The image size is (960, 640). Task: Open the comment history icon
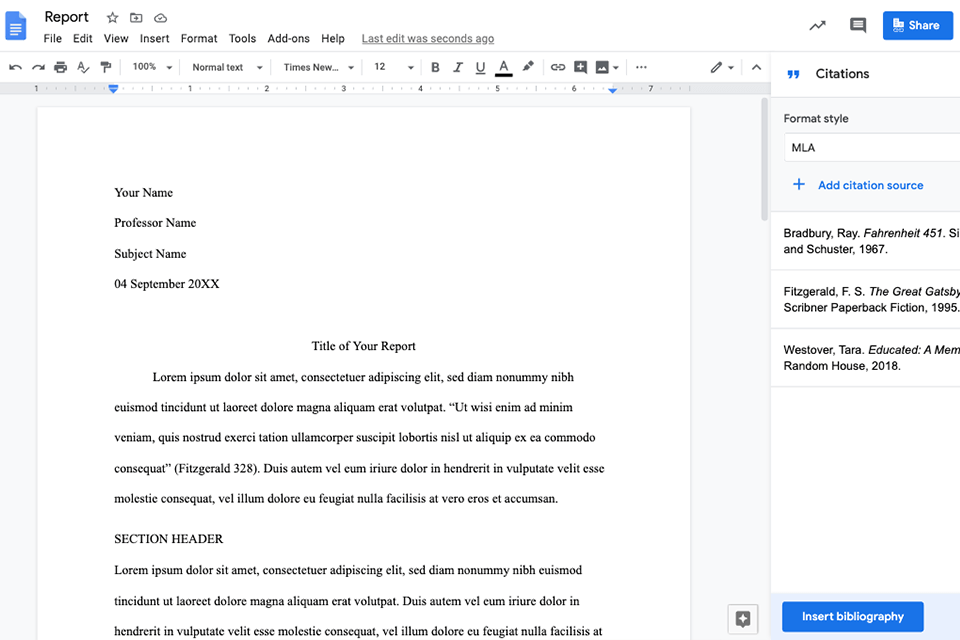[x=858, y=25]
